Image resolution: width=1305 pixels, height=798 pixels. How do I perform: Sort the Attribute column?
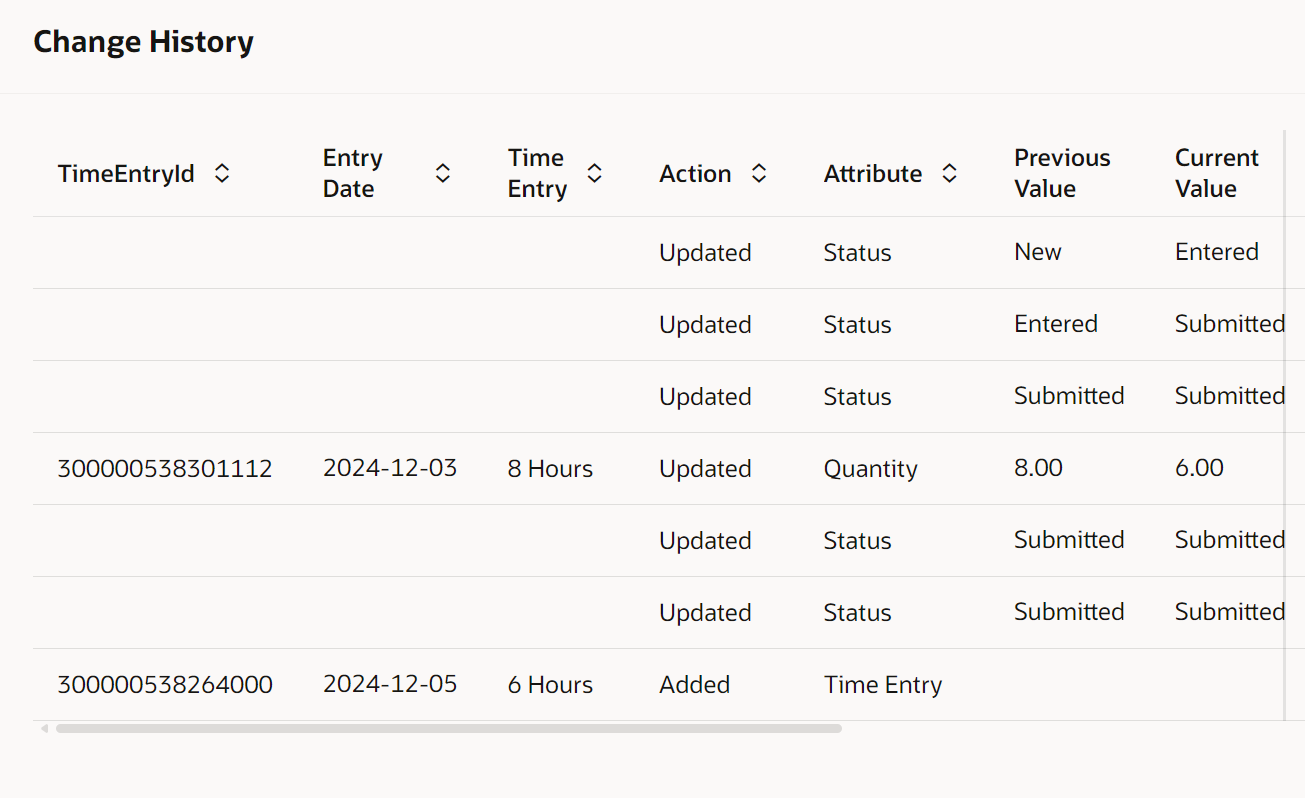tap(949, 172)
